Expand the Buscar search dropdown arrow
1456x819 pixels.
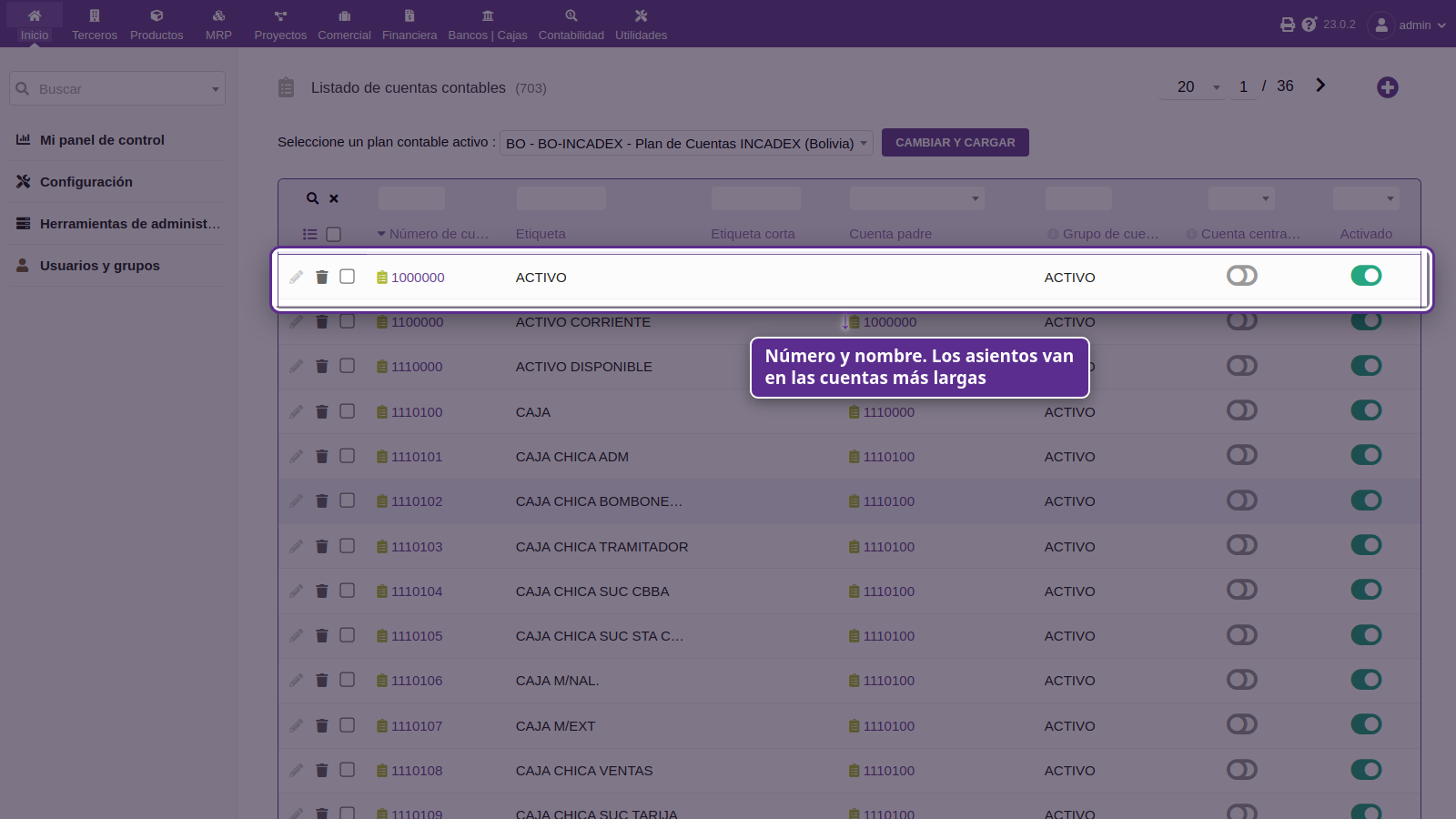pos(216,89)
